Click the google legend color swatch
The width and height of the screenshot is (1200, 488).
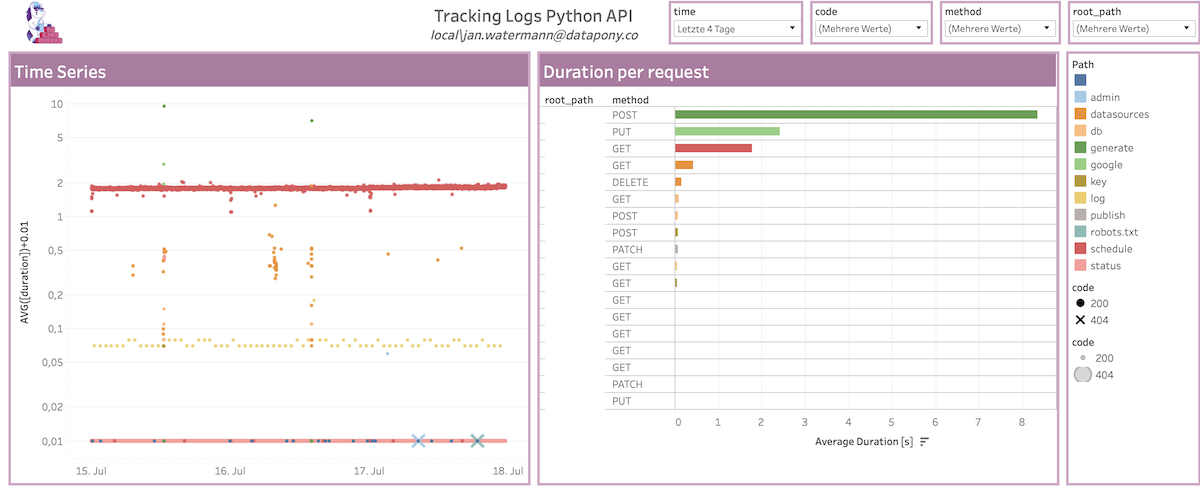(1080, 165)
